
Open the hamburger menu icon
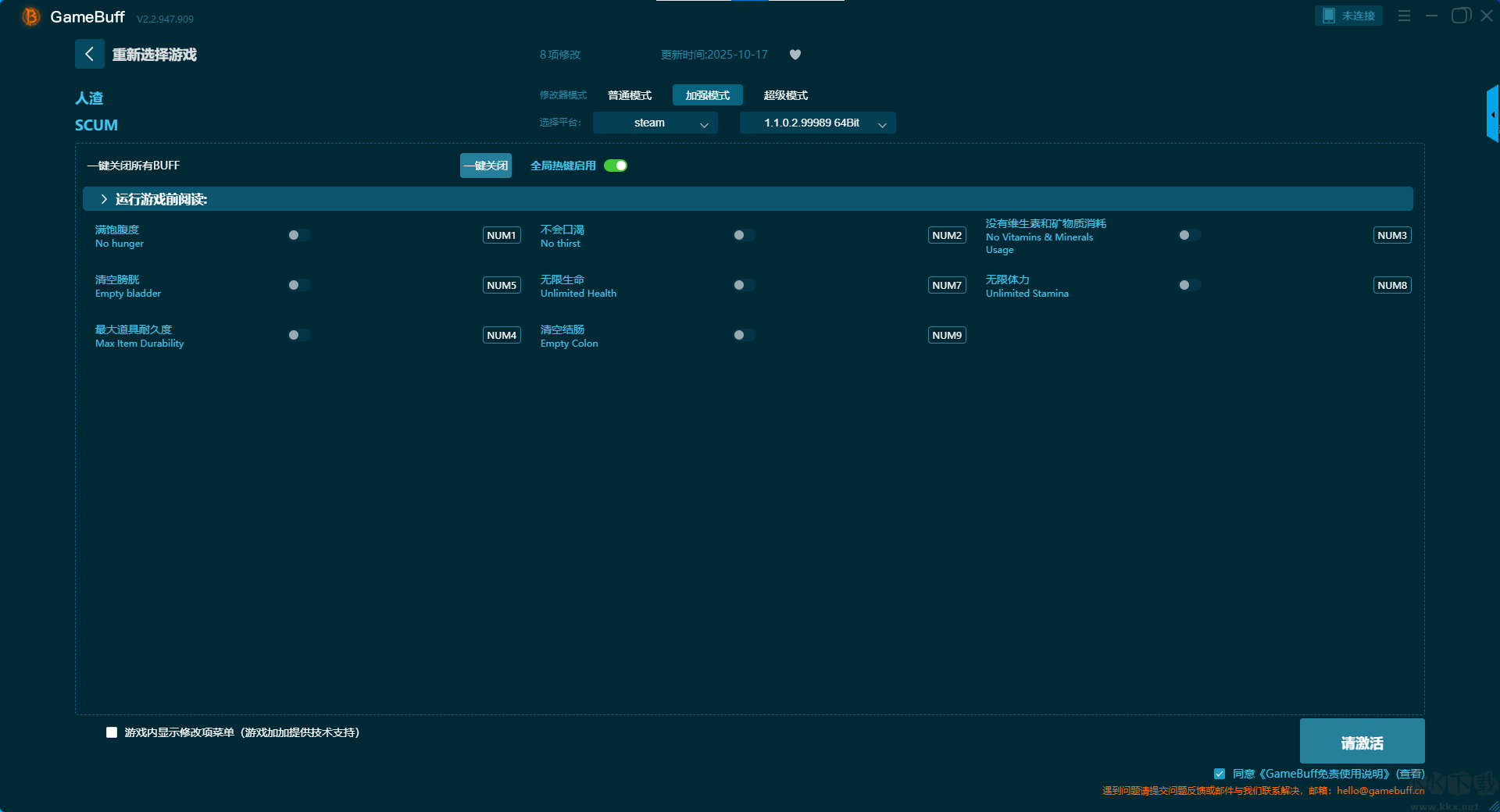pos(1404,16)
